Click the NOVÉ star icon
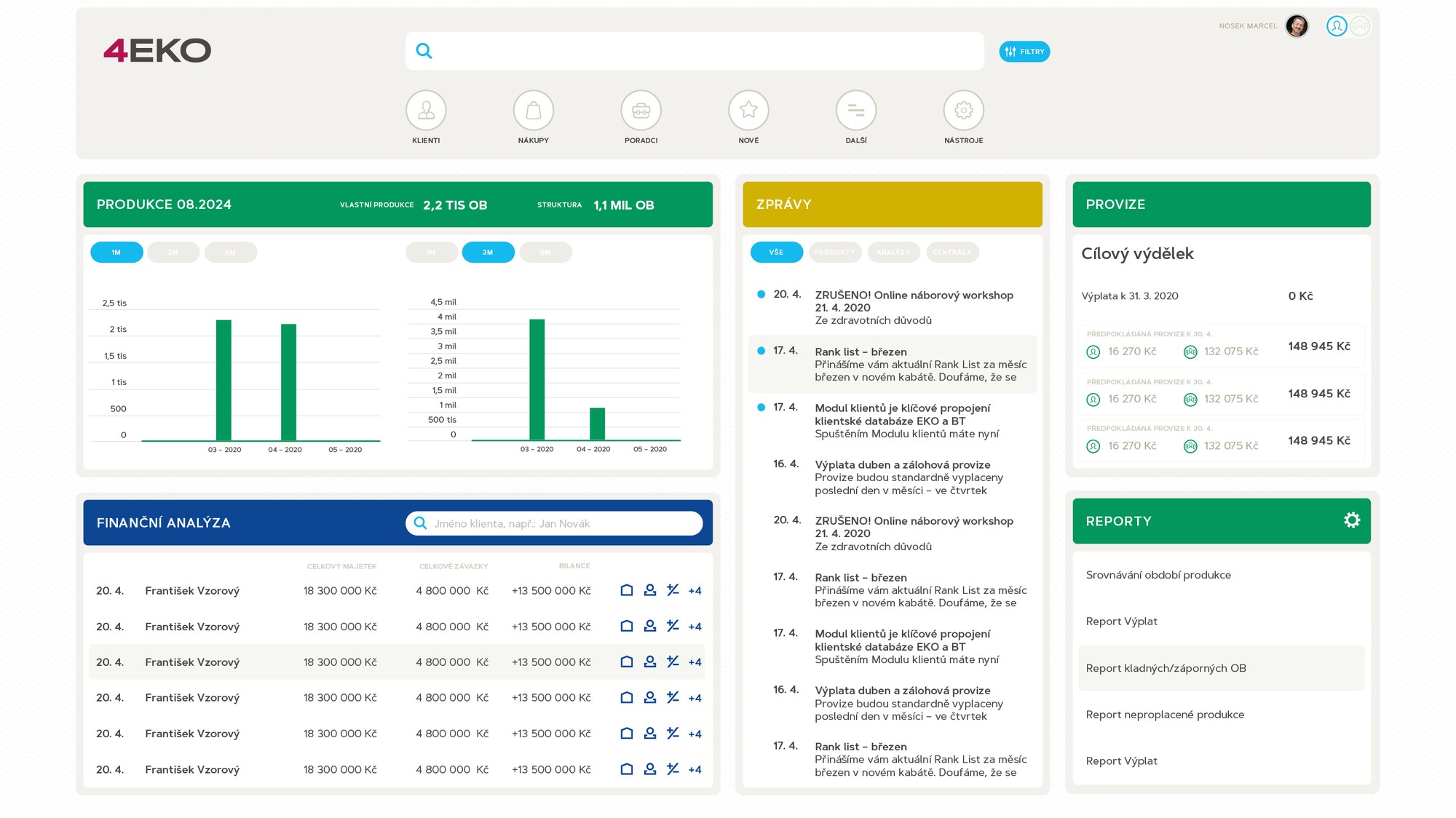Viewport: 1456px width, 818px height. pyautogui.click(x=749, y=110)
